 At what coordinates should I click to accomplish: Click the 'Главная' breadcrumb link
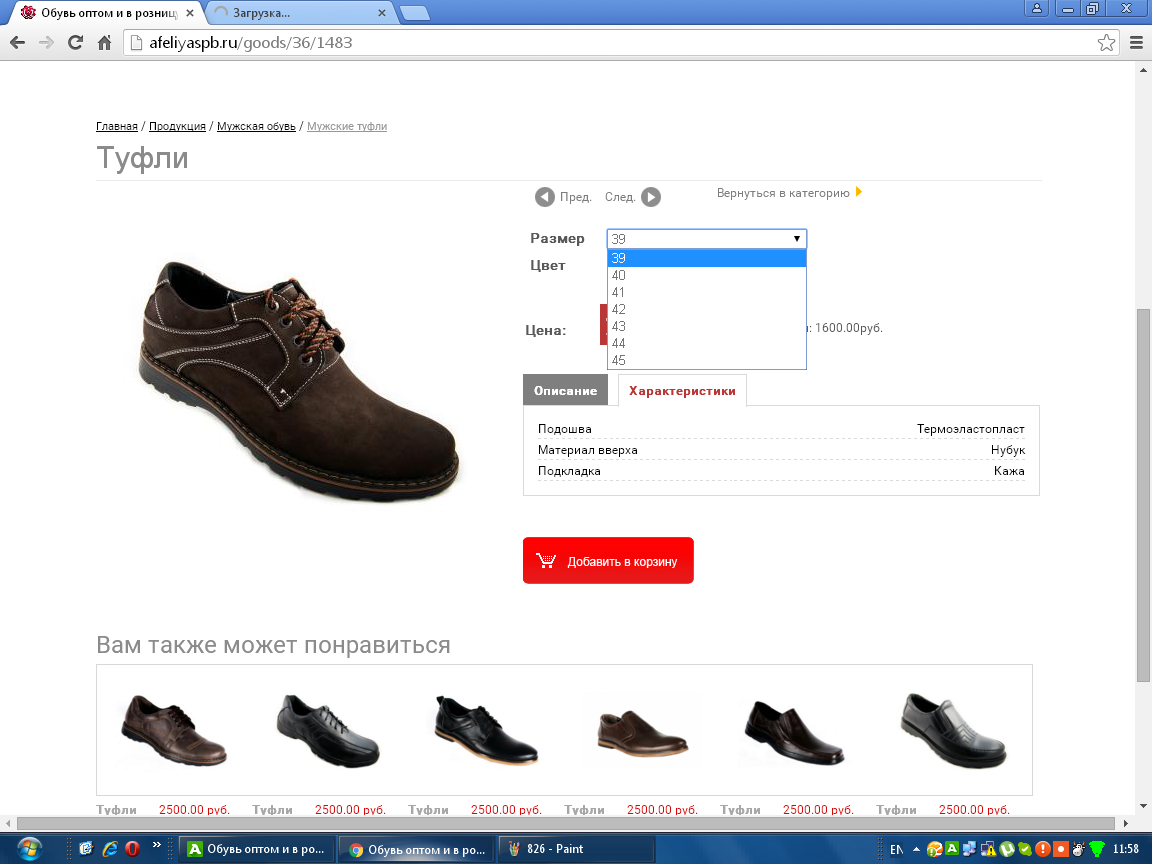click(117, 126)
